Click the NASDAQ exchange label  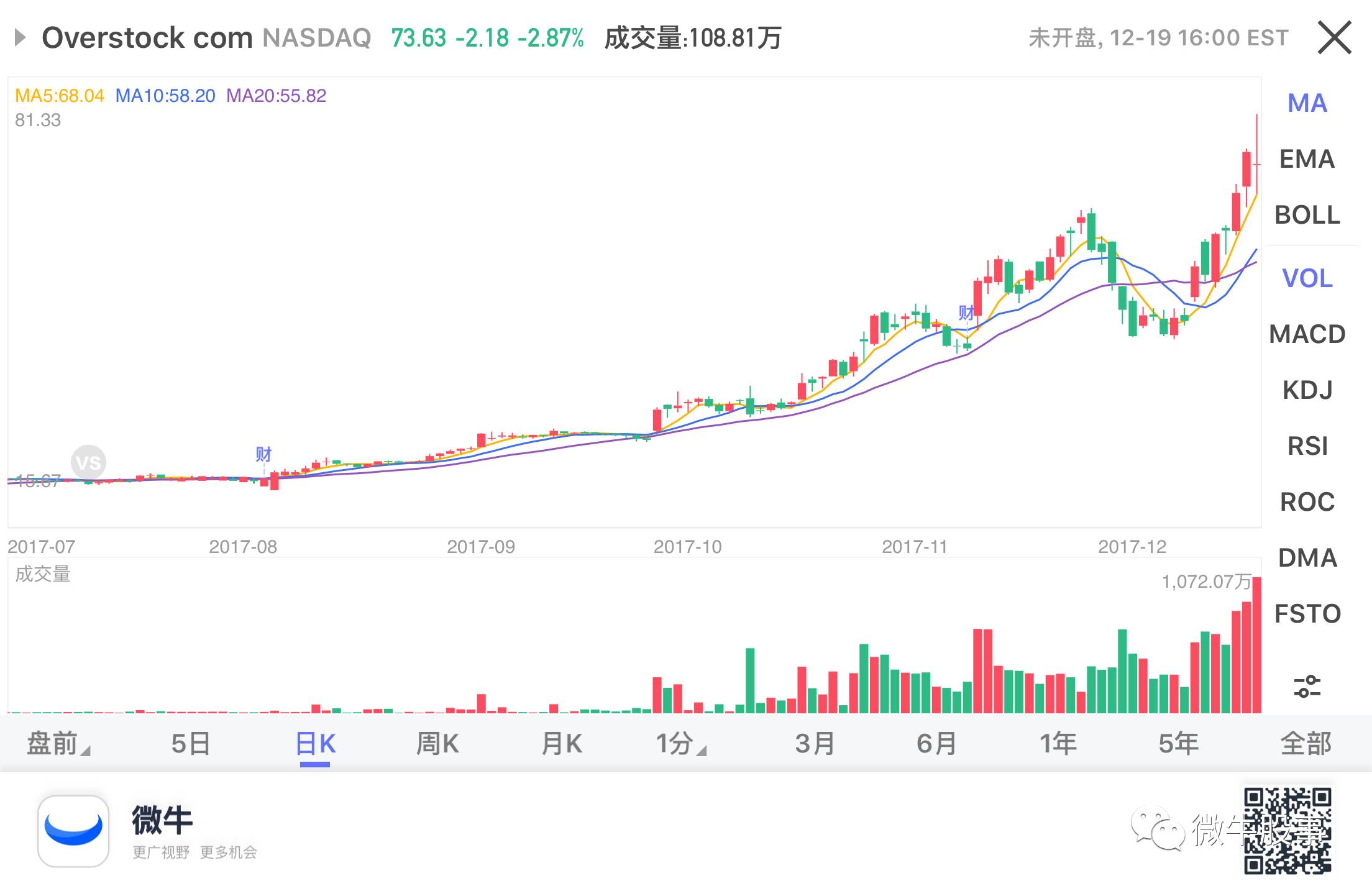click(x=317, y=38)
